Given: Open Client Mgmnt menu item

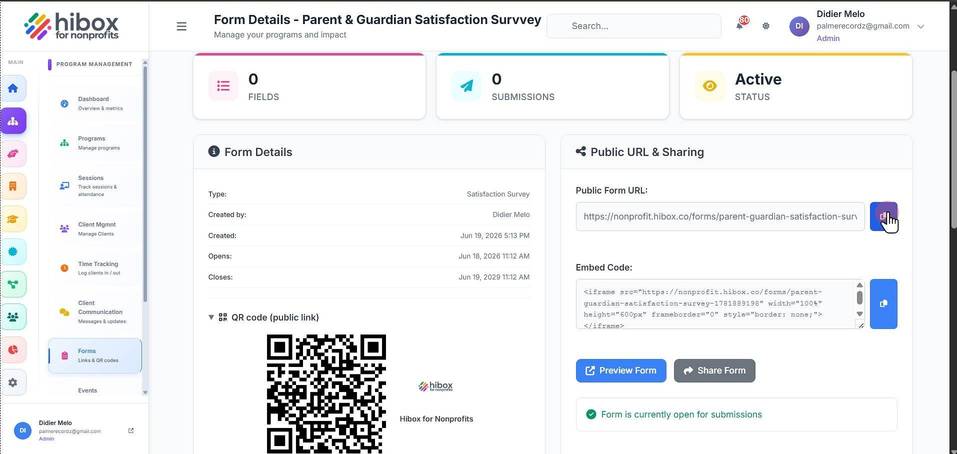Looking at the screenshot, I should 93,229.
